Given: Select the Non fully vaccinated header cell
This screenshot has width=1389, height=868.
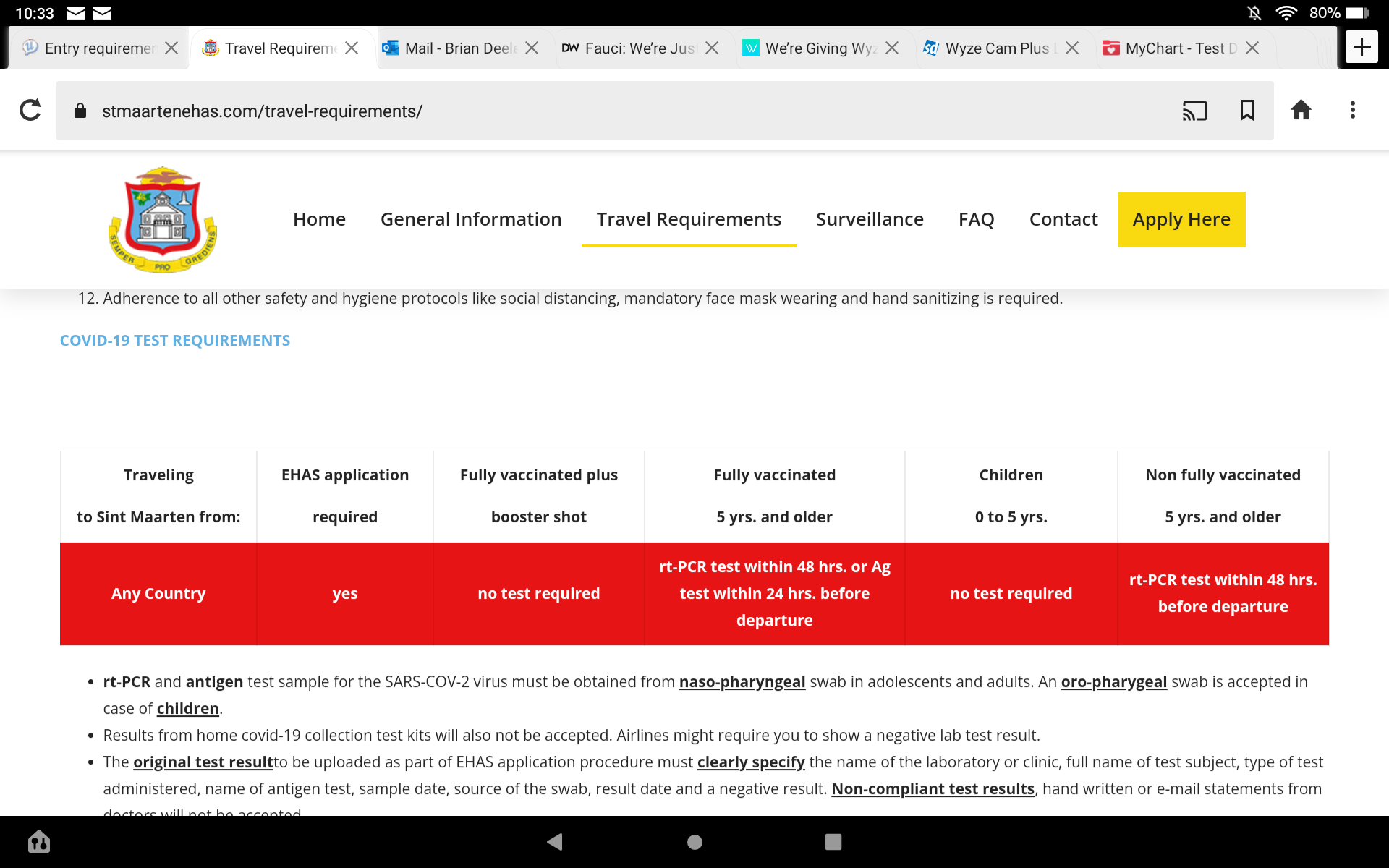Looking at the screenshot, I should point(1223,496).
